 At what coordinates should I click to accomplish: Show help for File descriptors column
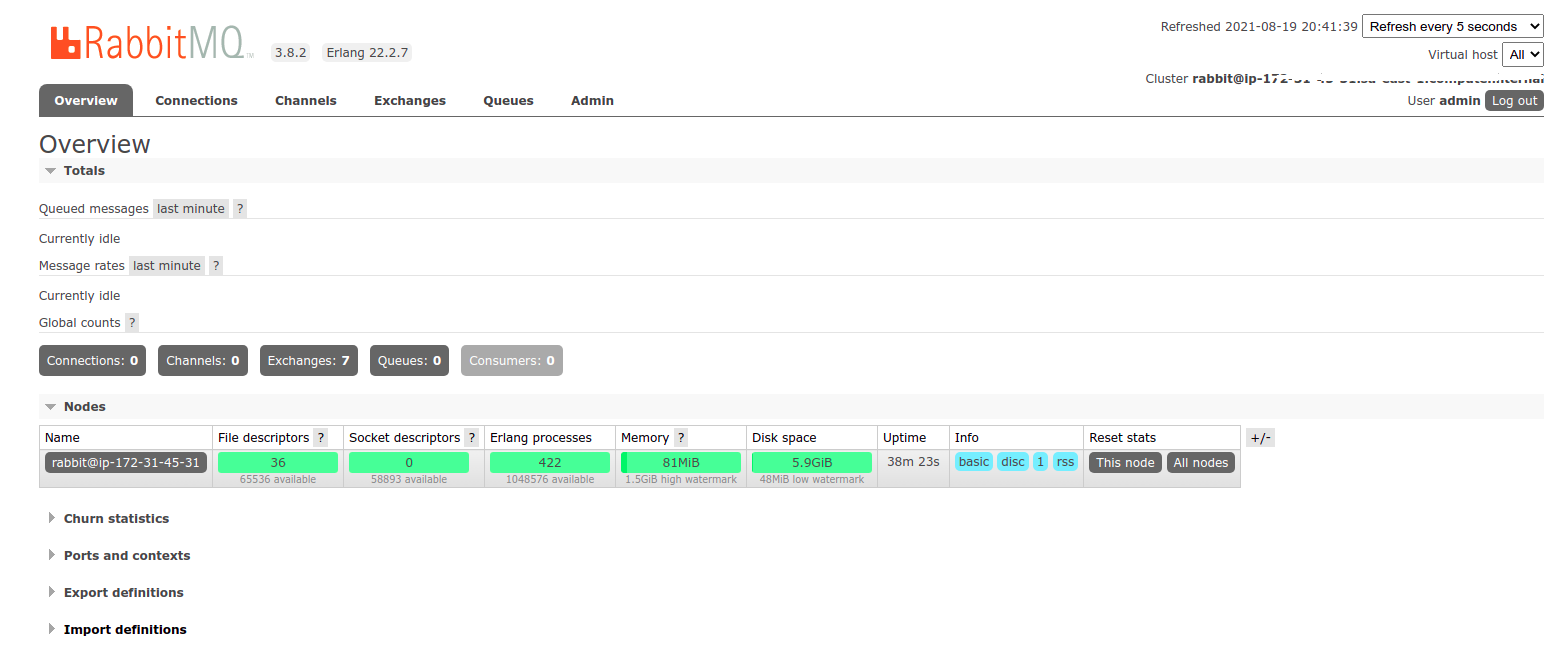click(320, 438)
